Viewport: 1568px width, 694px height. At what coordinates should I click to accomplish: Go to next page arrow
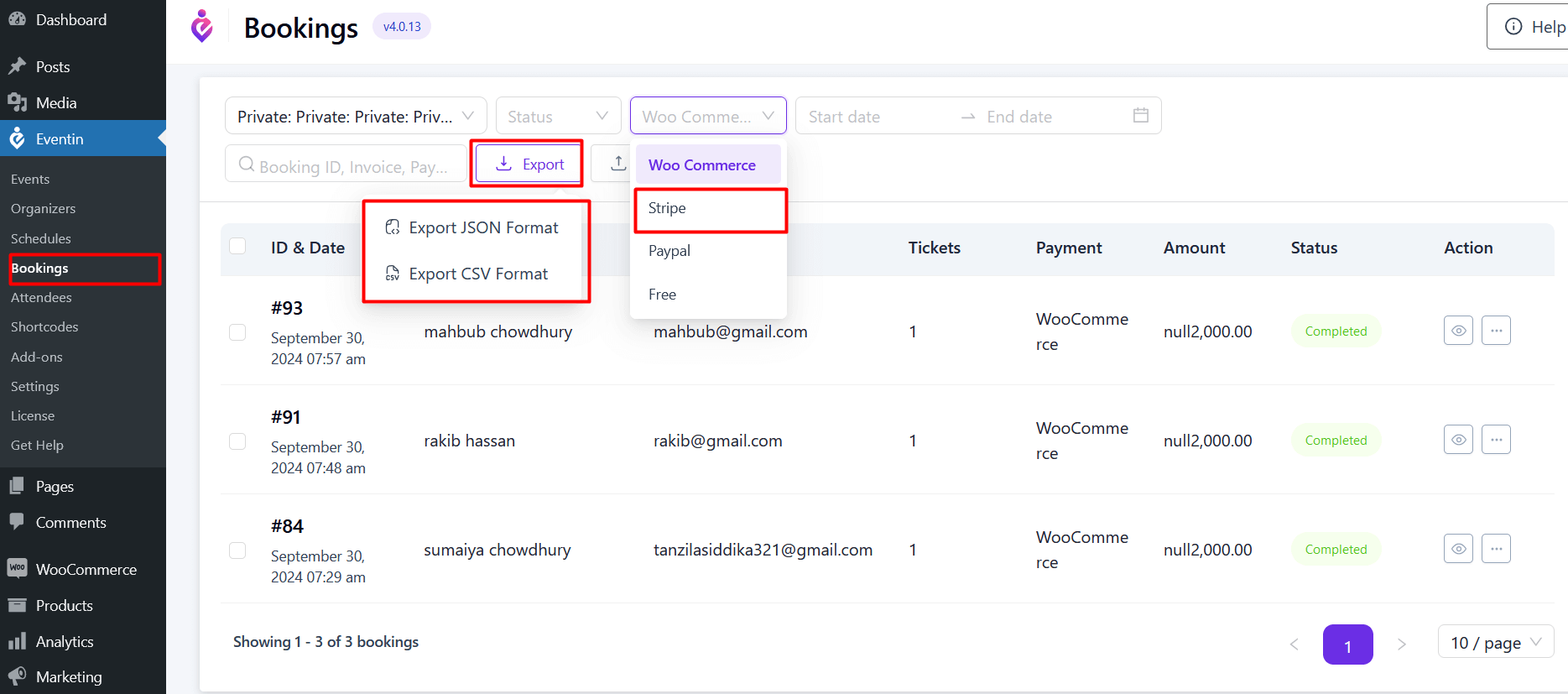click(1401, 644)
